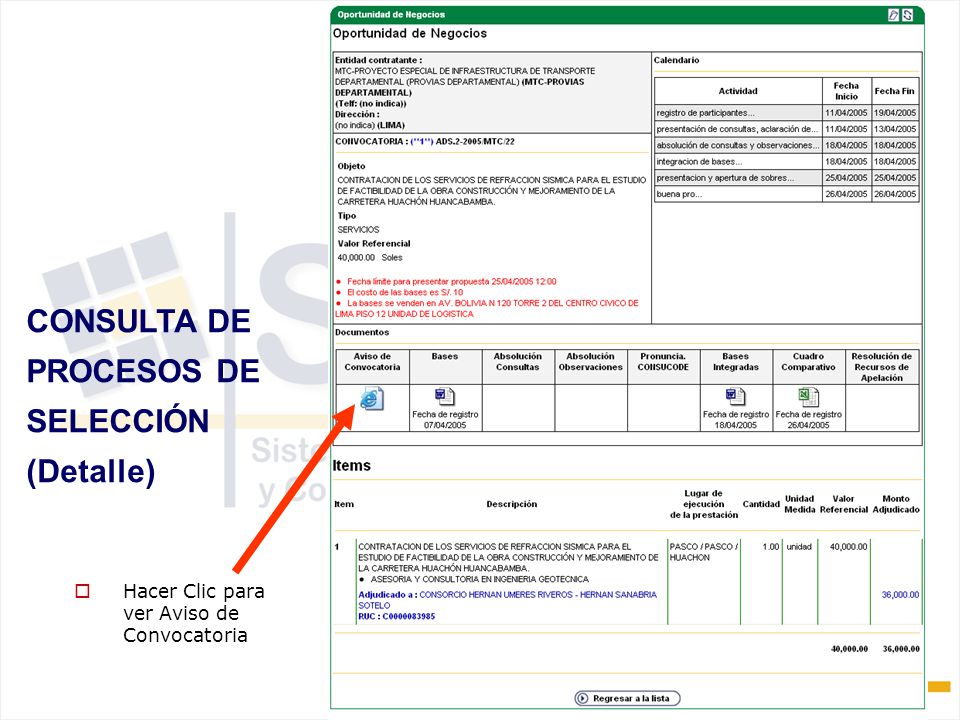Click 'Fecha de registro 18/04/2005' text
Image resolution: width=960 pixels, height=720 pixels.
736,419
